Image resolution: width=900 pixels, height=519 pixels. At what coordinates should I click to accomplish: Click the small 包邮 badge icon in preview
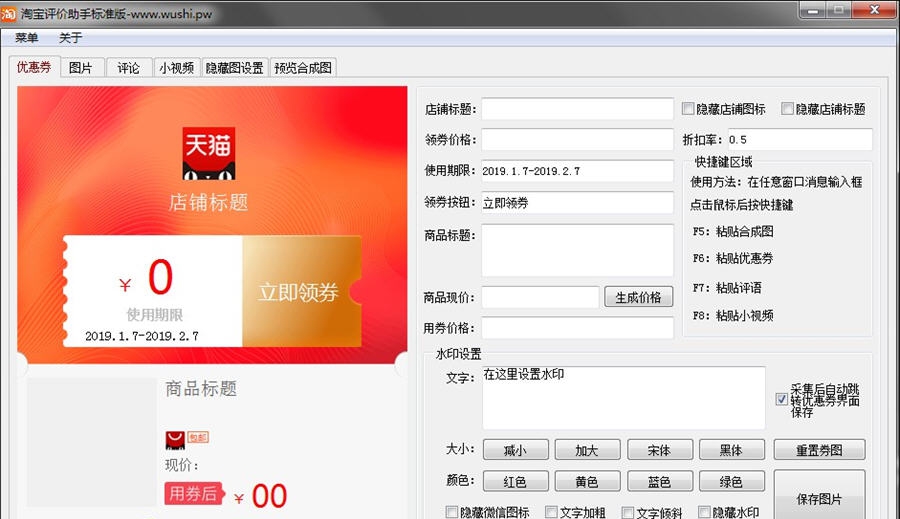198,437
